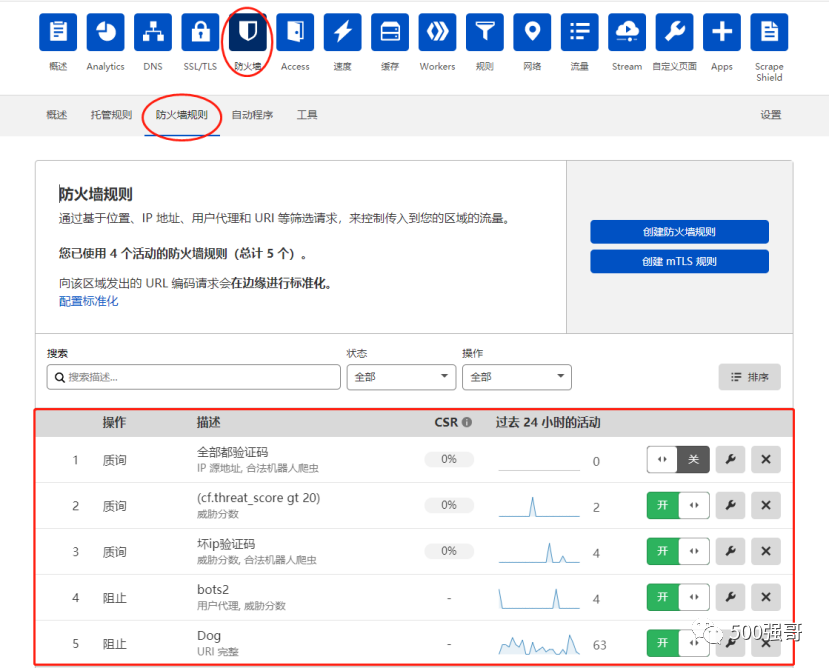Open the 自动程序 tab
The height and width of the screenshot is (668, 829).
coord(256,114)
